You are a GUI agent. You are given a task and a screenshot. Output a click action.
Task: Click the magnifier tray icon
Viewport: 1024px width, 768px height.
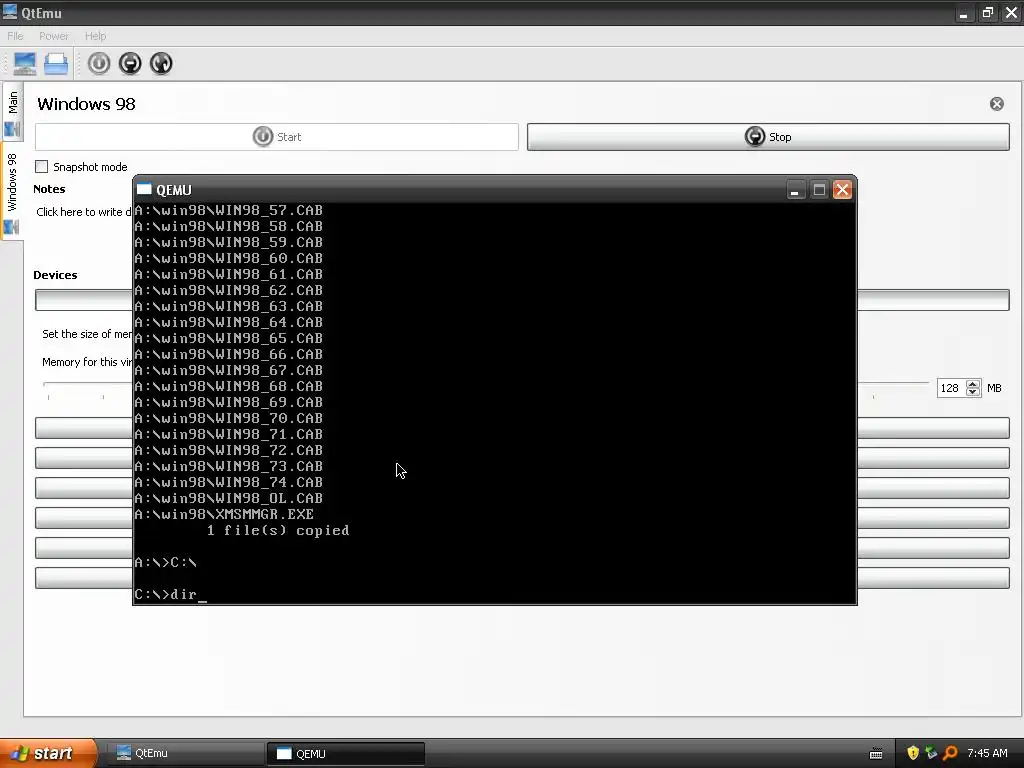coord(950,753)
